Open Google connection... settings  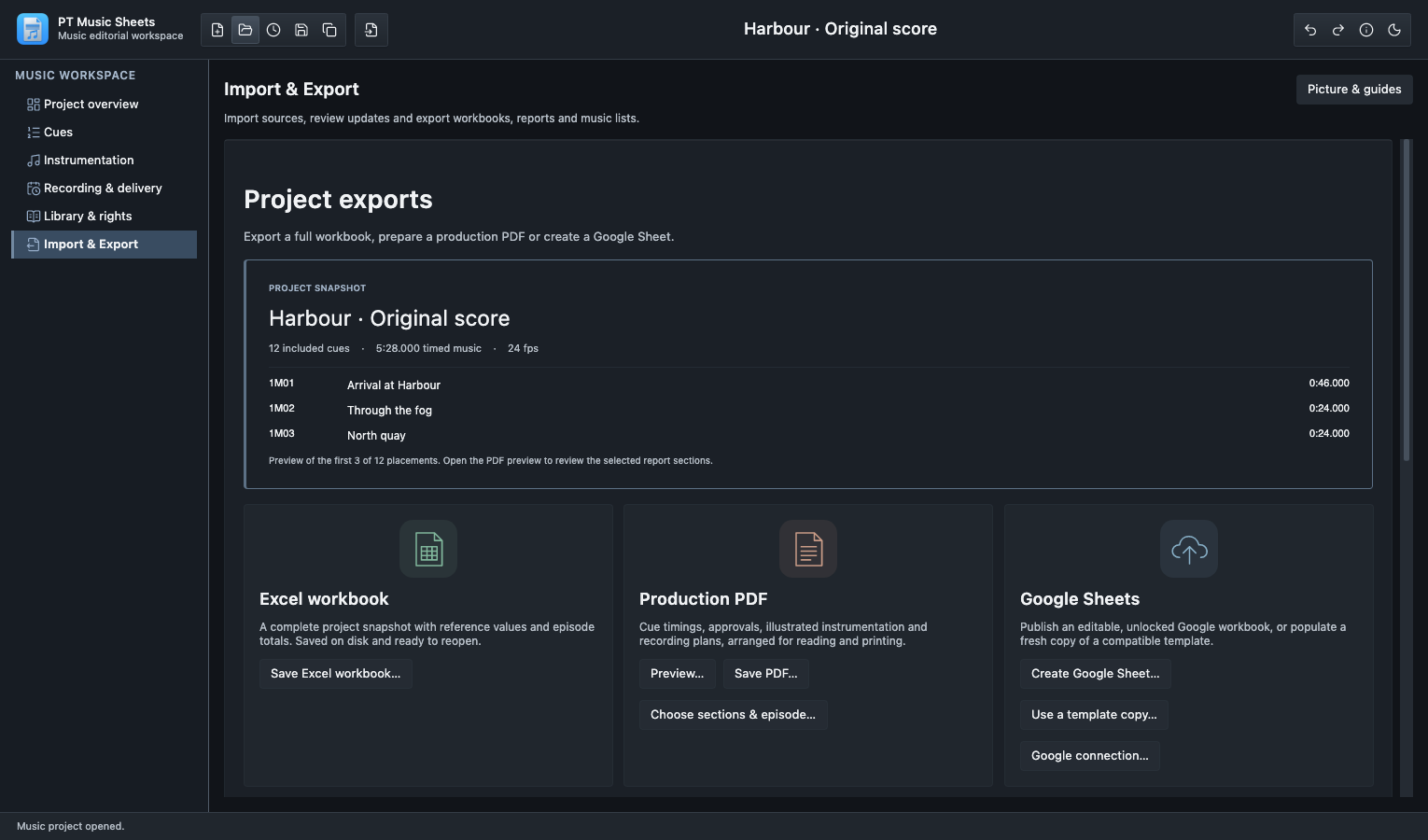1090,756
